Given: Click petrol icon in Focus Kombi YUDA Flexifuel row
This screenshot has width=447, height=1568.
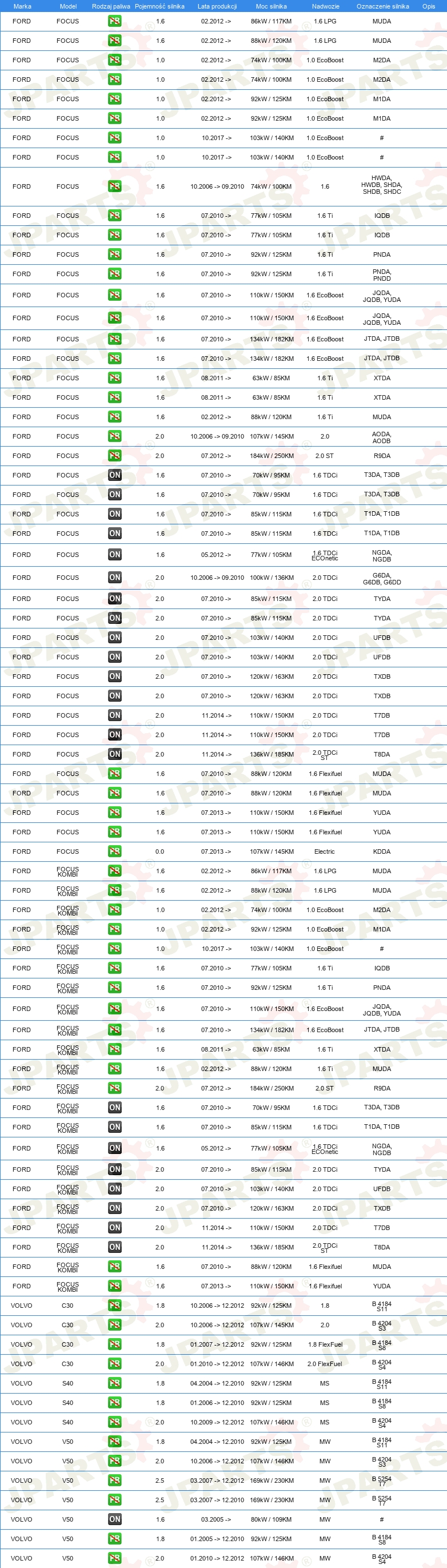Looking at the screenshot, I should click(x=114, y=1286).
